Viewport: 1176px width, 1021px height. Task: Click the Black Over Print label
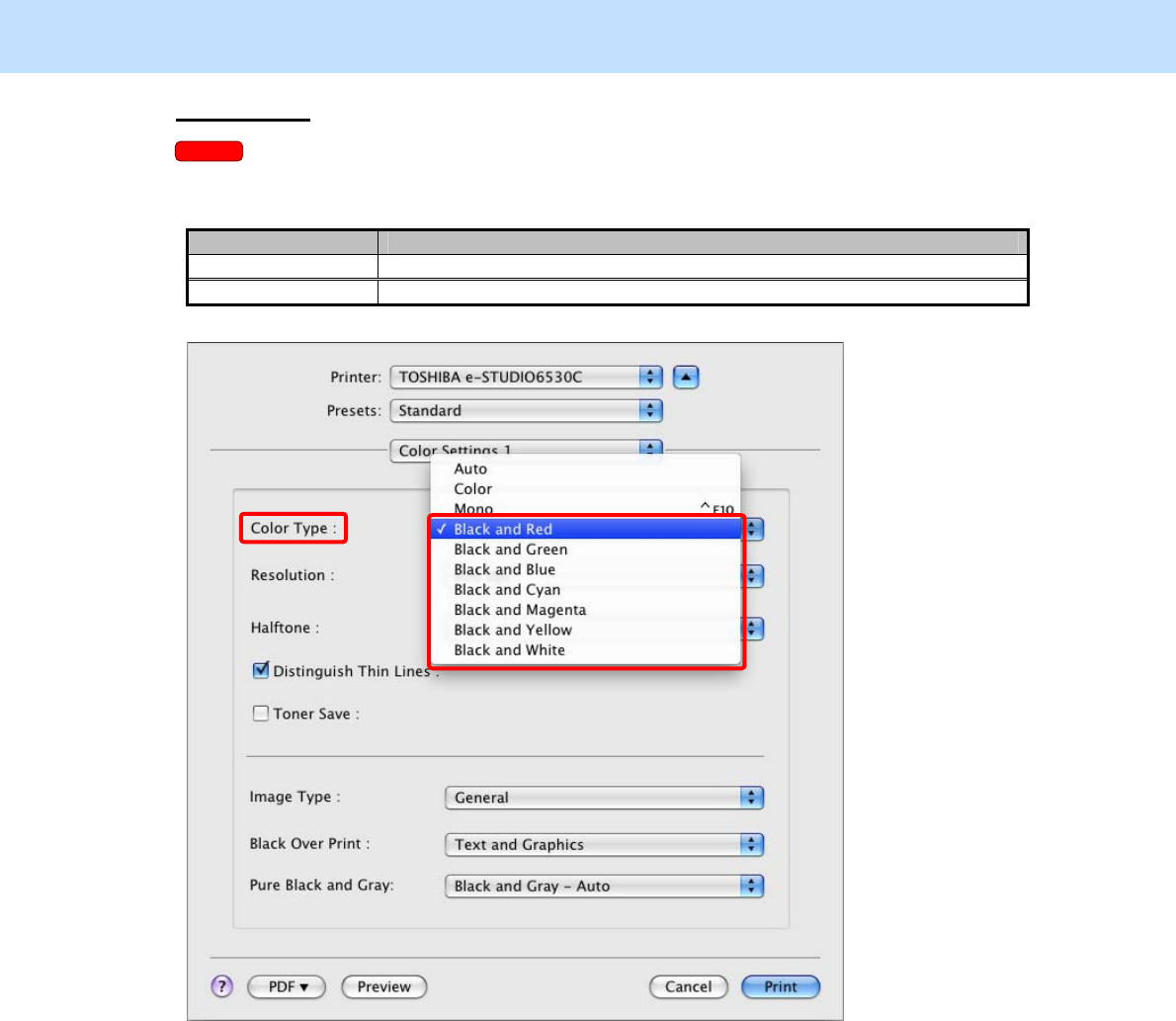click(x=309, y=844)
